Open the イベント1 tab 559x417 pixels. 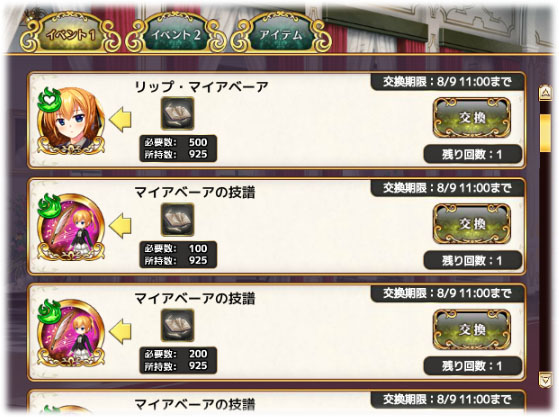tap(71, 34)
